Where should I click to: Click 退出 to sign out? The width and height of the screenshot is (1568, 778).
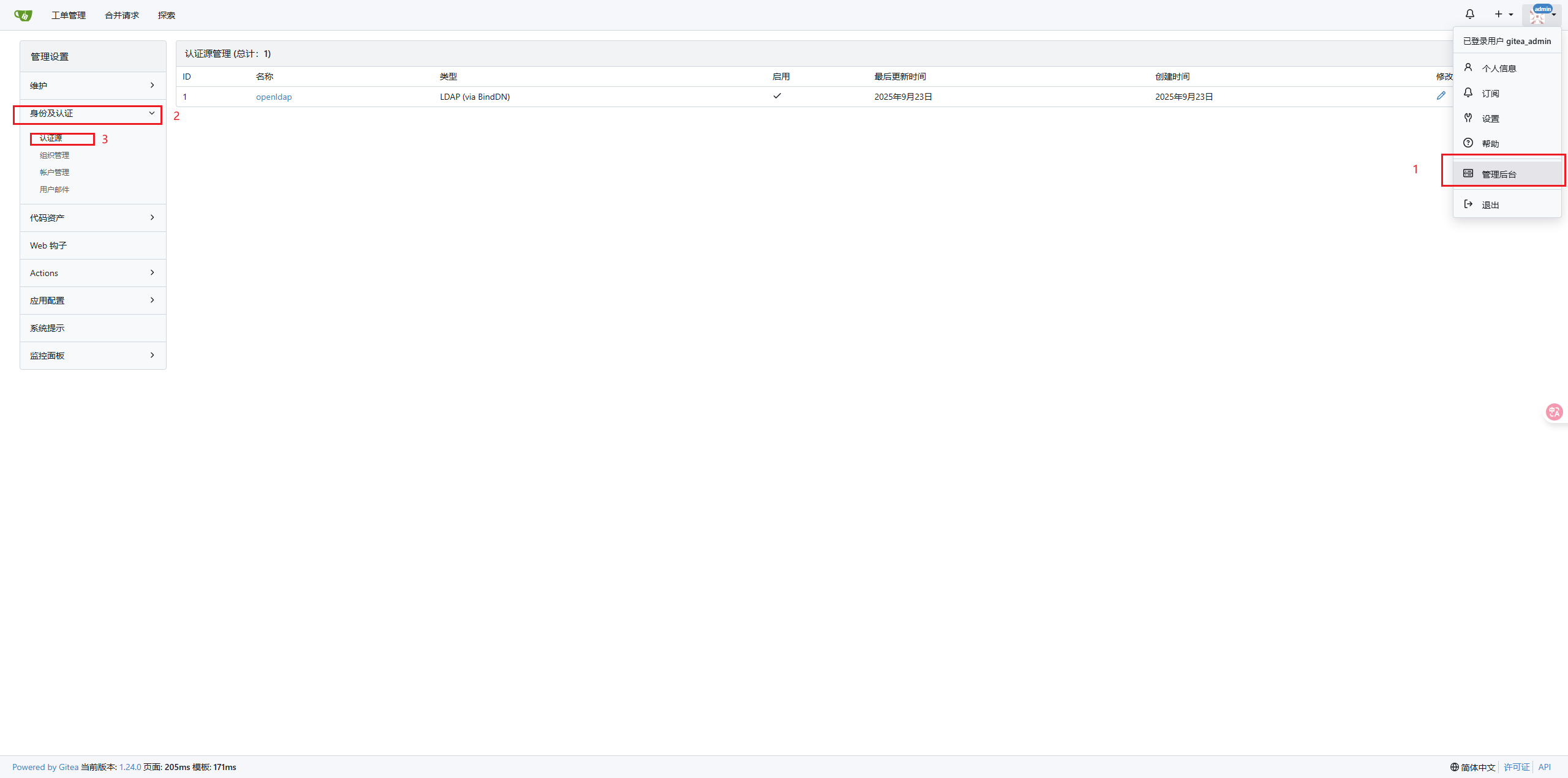[x=1490, y=204]
